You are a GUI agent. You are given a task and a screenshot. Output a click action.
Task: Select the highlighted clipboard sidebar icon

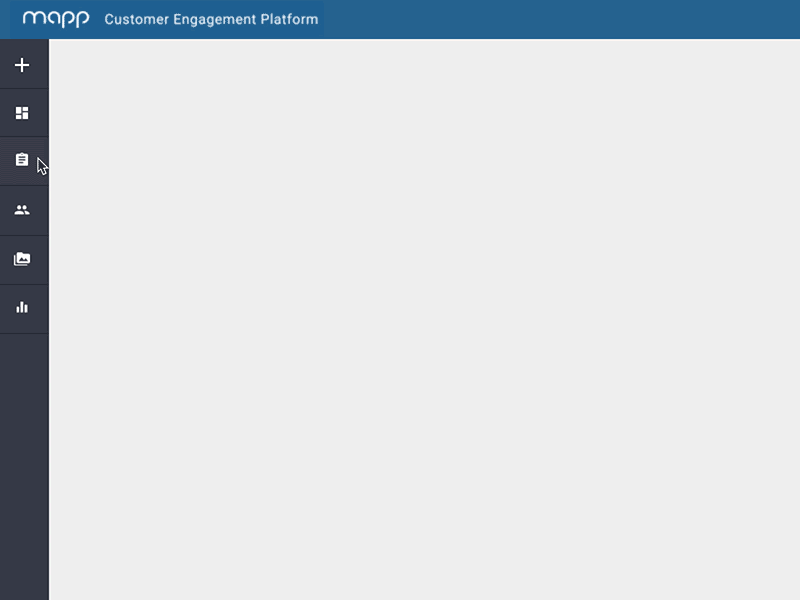[22, 160]
